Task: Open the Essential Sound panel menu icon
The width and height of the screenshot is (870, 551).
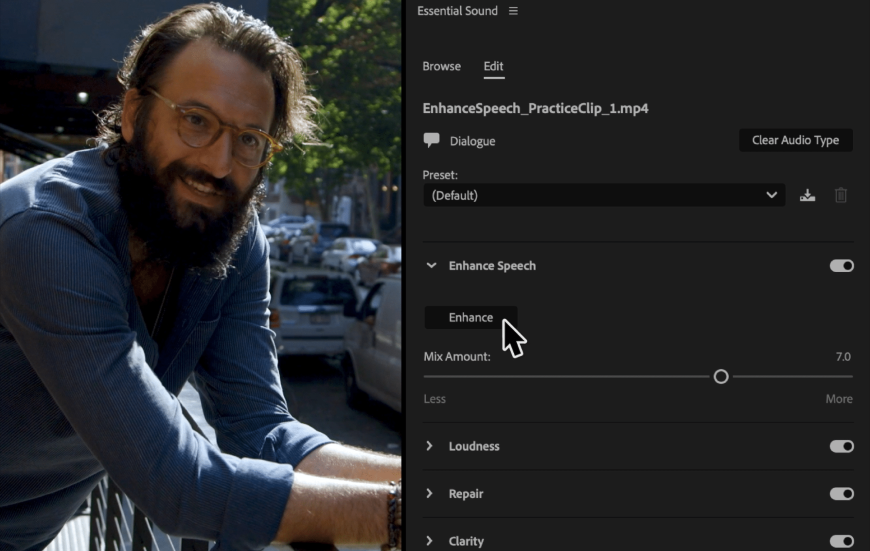Action: [513, 11]
